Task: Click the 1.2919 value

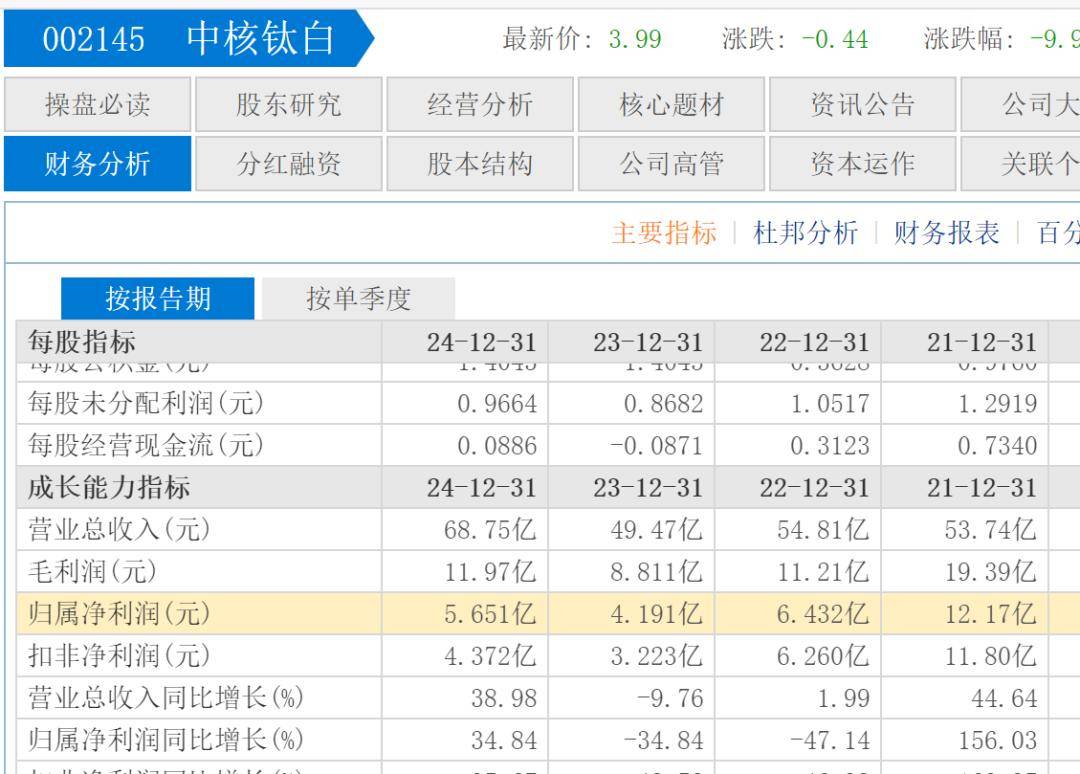Action: [x=997, y=404]
